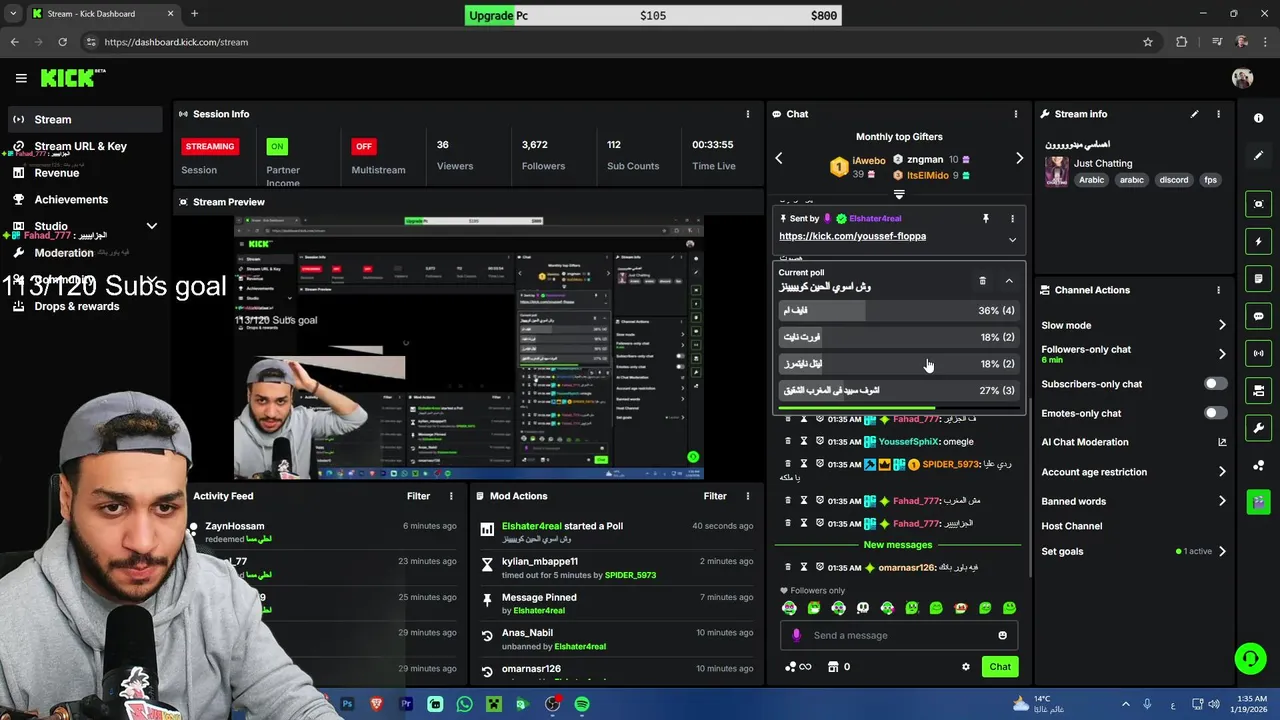
Task: Click the fps stream tag
Action: point(1211,180)
